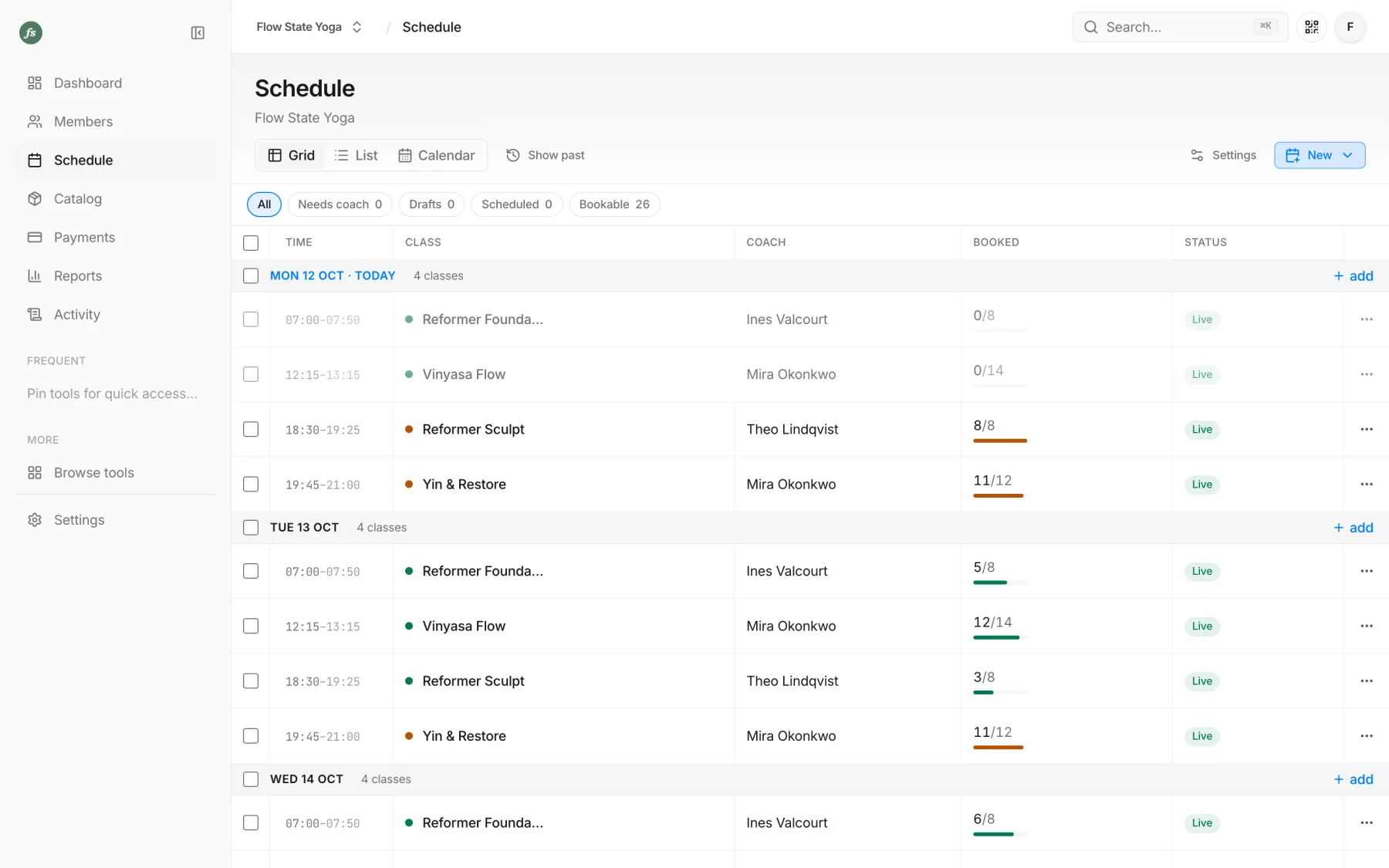The width and height of the screenshot is (1389, 868).
Task: Open Payments from sidebar
Action: (x=115, y=238)
